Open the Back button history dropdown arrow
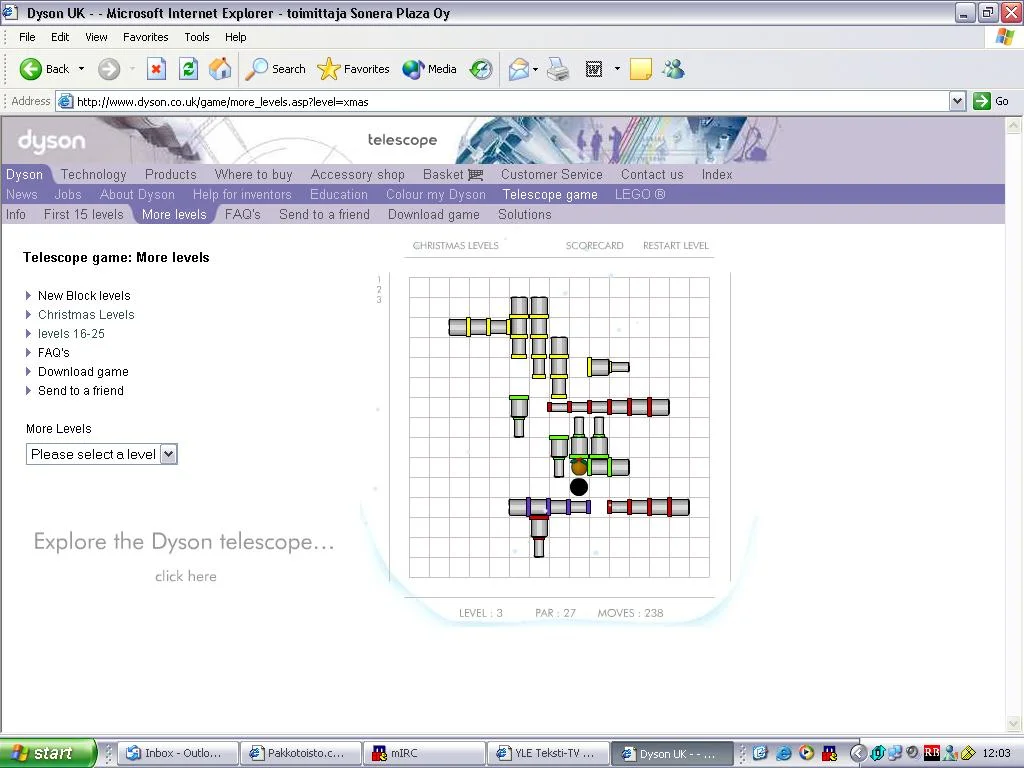 pos(82,69)
